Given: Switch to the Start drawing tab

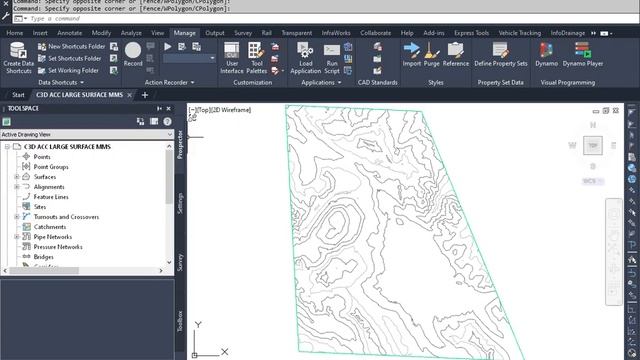Looking at the screenshot, I should pyautogui.click(x=18, y=95).
